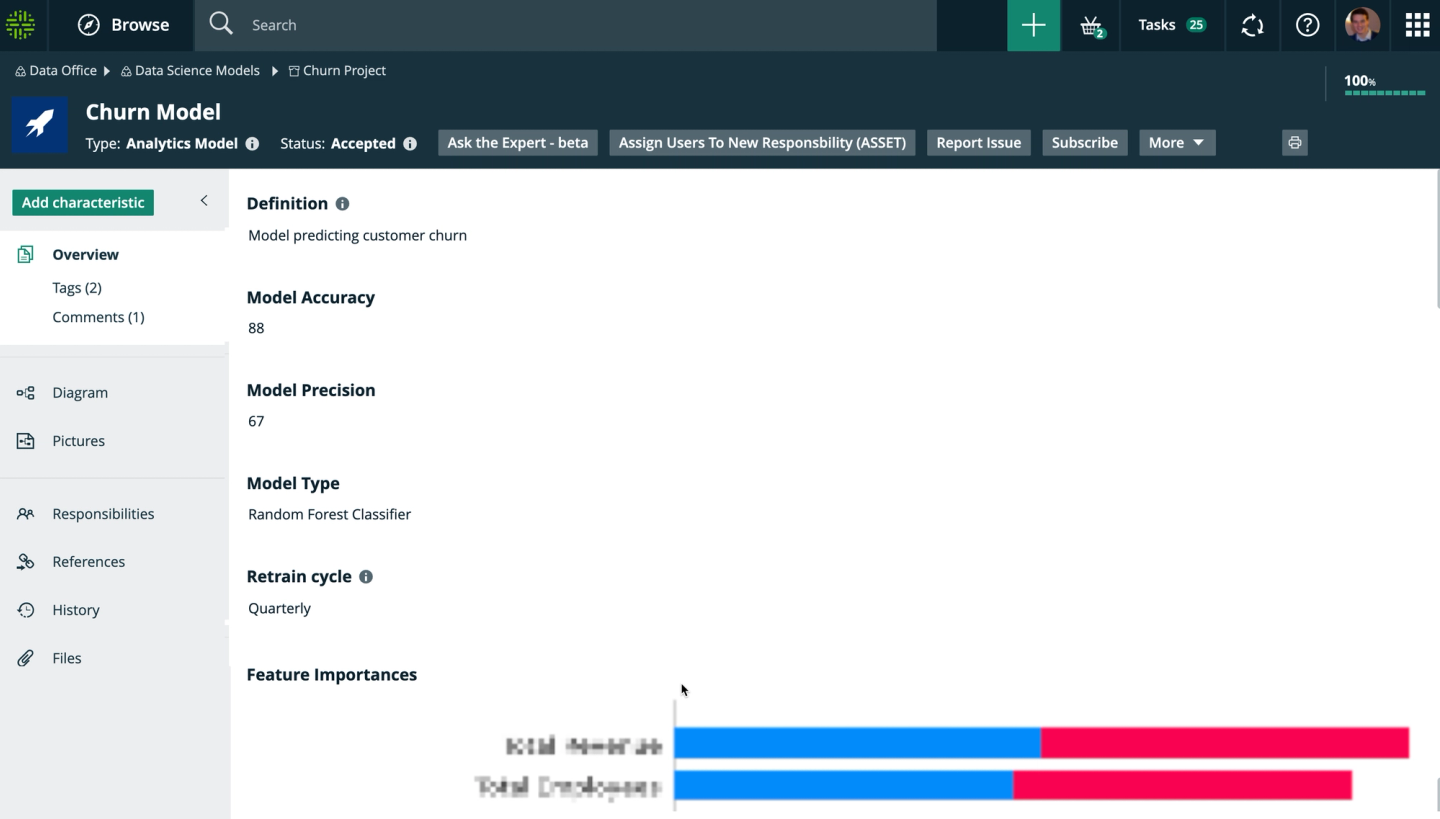Viewport: 1440px width, 819px height.
Task: Click the 100% completeness progress bar
Action: coord(1384,92)
